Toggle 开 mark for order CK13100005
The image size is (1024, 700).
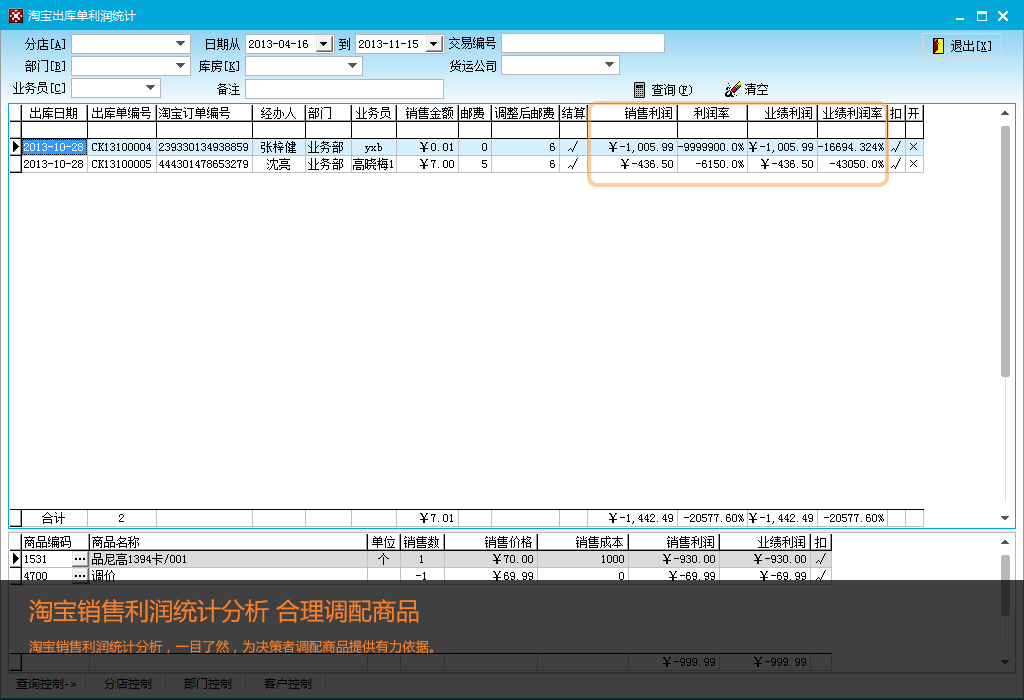pos(914,164)
